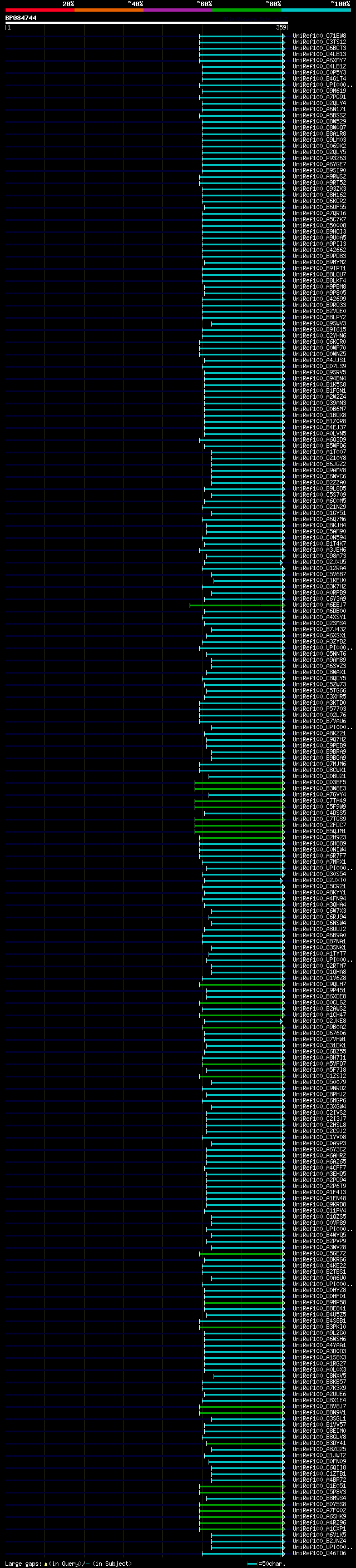Click the hit label UniRef100_B9HQI3
Screen dimensions: 356x1568
coord(319,231)
